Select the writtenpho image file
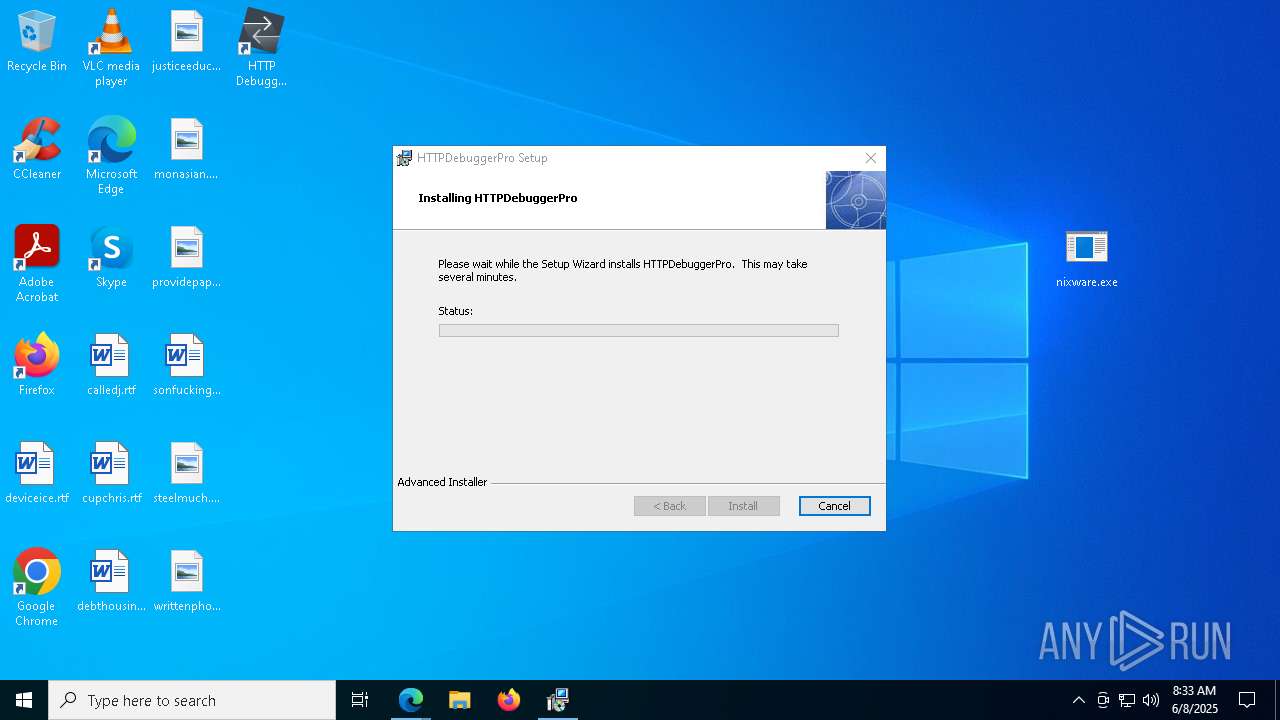This screenshot has width=1280, height=720. point(186,581)
